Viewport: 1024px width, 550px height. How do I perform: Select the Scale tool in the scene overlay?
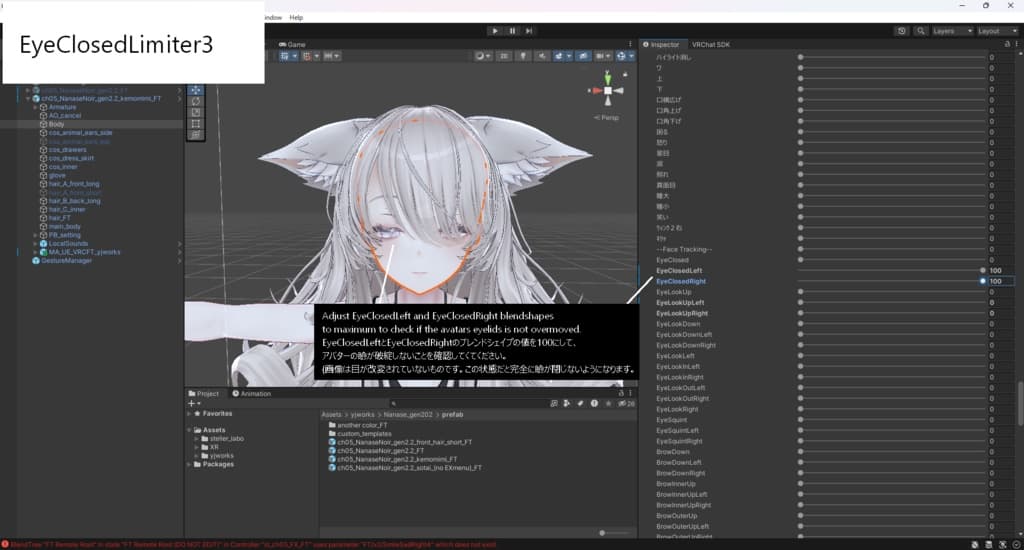[195, 112]
